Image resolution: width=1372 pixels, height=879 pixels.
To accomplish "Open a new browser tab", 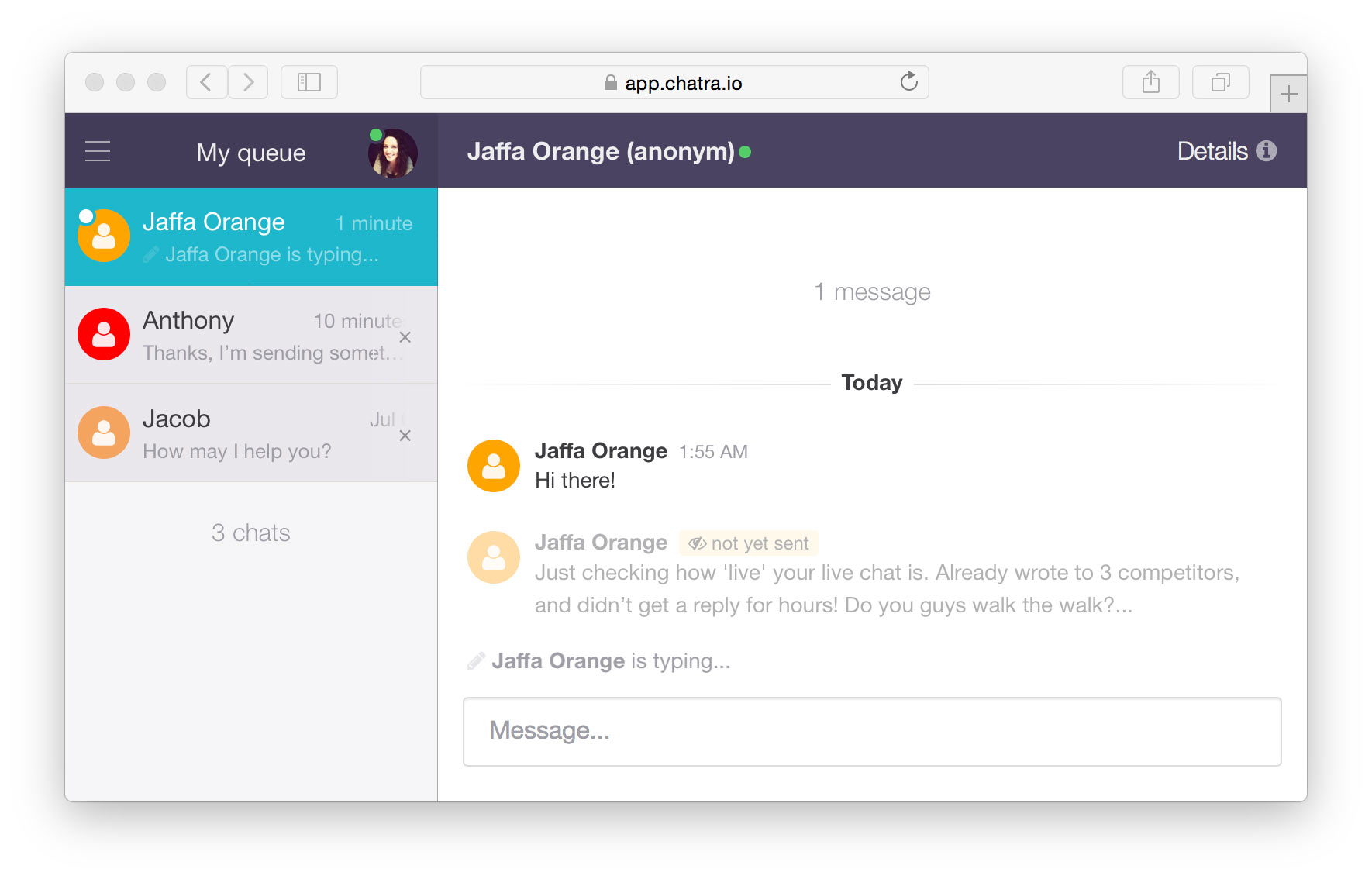I will point(1288,95).
